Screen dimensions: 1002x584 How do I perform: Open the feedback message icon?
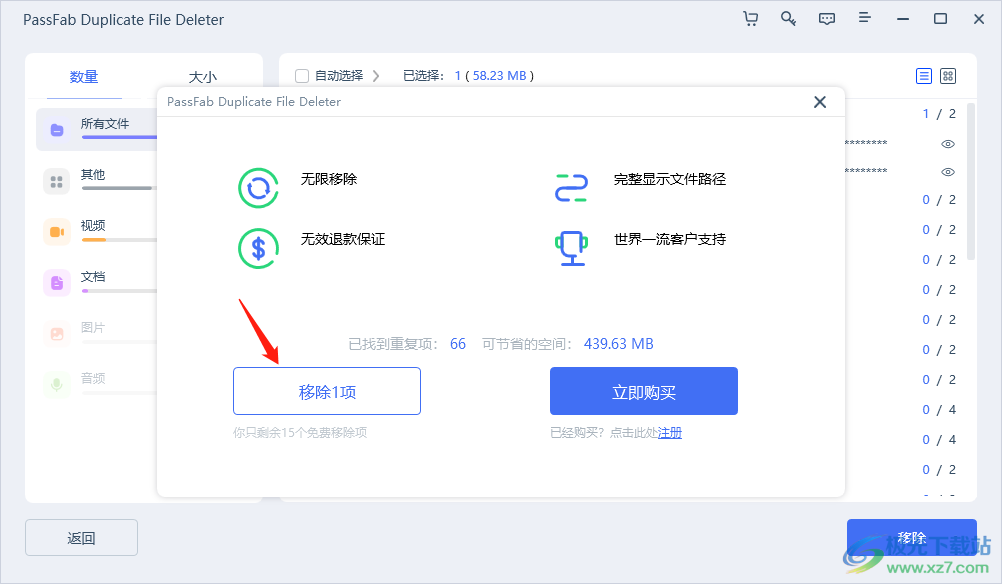tap(826, 19)
